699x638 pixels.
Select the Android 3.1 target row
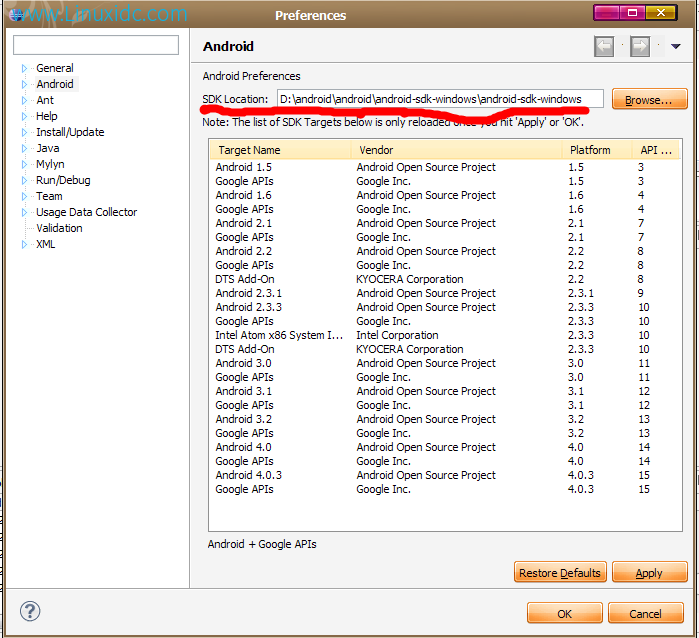pos(445,391)
